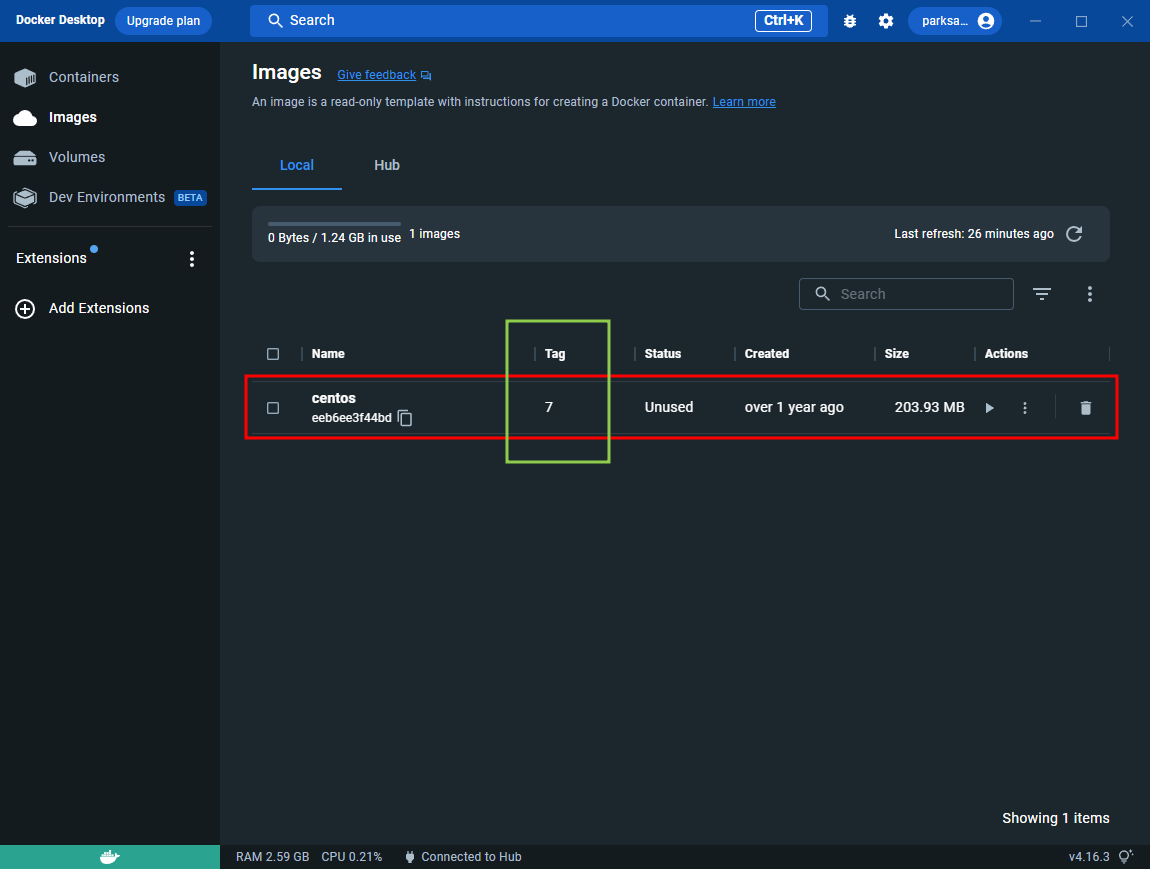Click the version v4.16.3 label
The image size is (1150, 869).
[x=1088, y=857]
